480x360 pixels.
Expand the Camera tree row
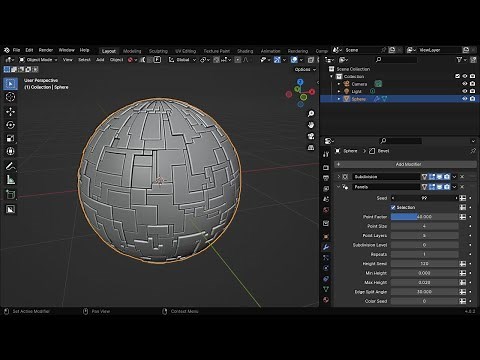click(x=339, y=84)
